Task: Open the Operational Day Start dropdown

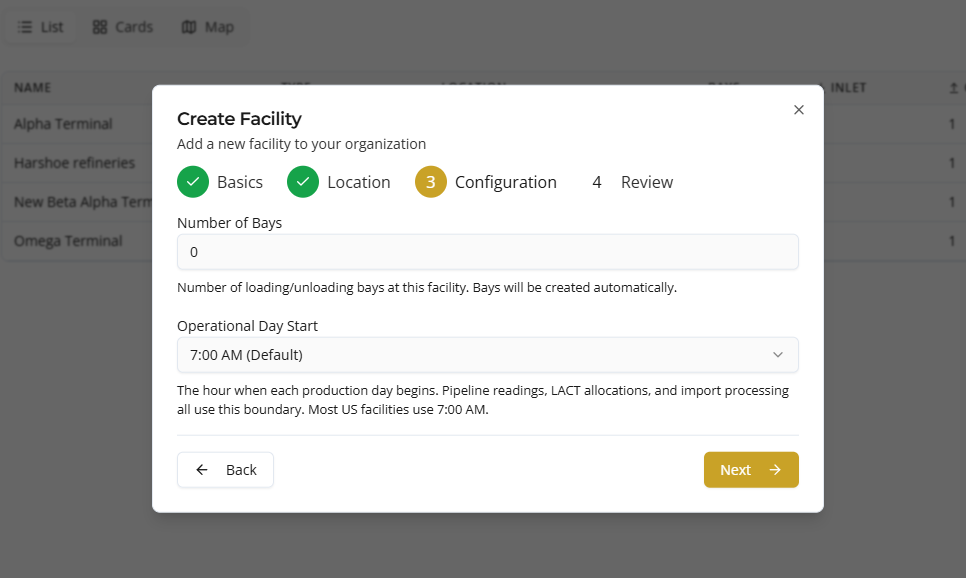Action: (x=487, y=355)
